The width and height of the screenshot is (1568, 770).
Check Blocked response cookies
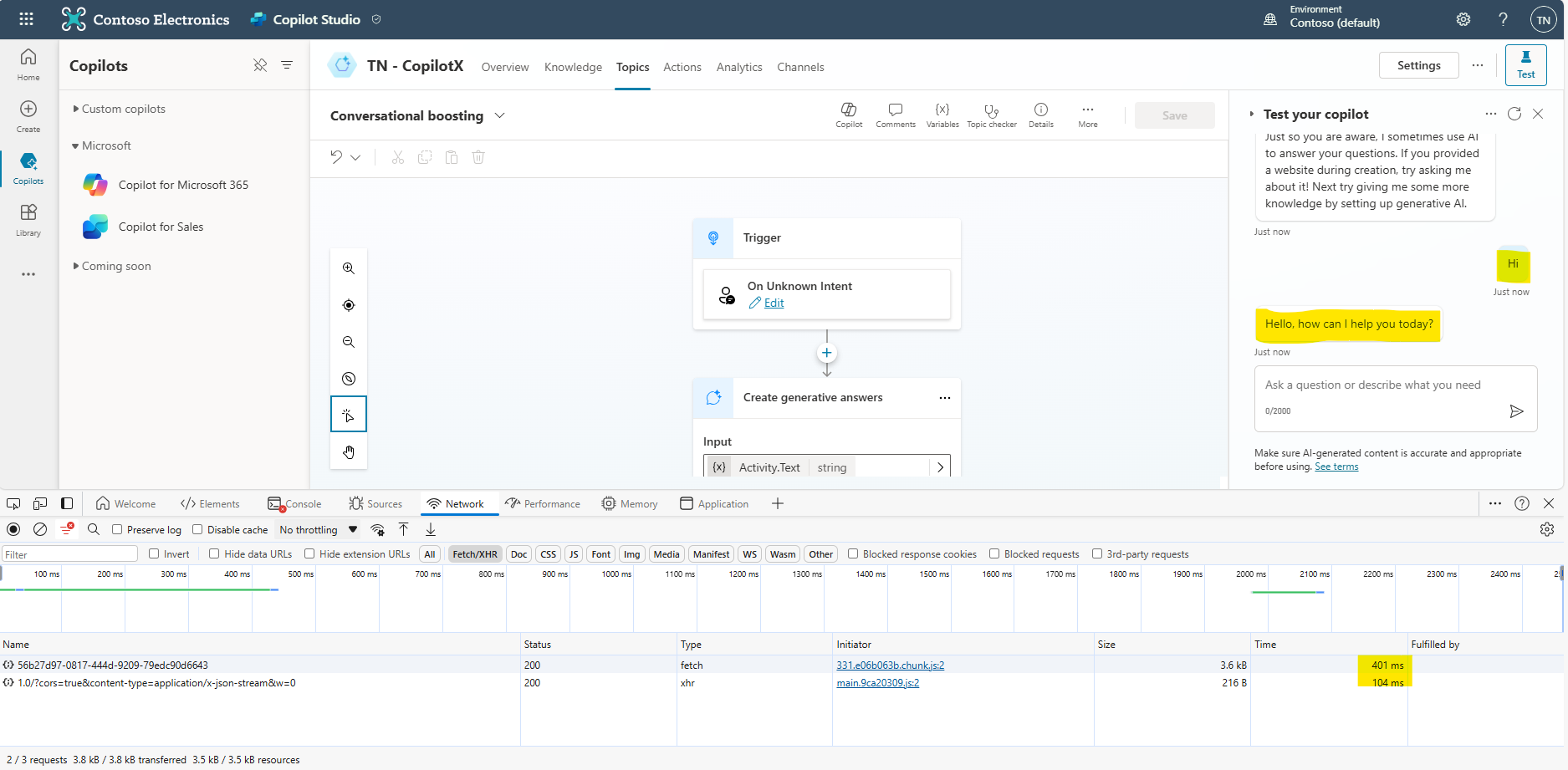(x=853, y=553)
